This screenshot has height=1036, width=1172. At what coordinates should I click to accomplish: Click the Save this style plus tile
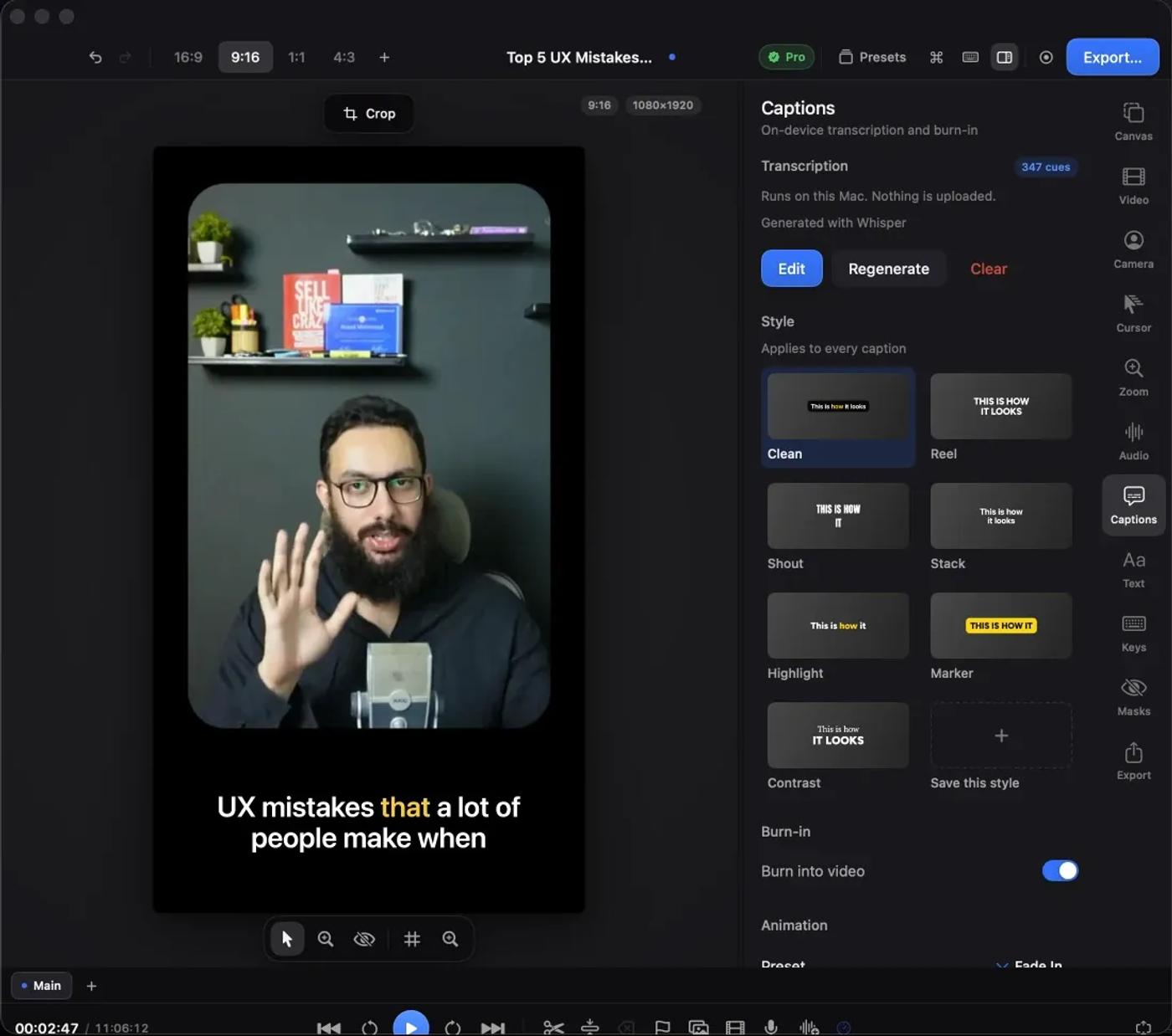[1000, 736]
